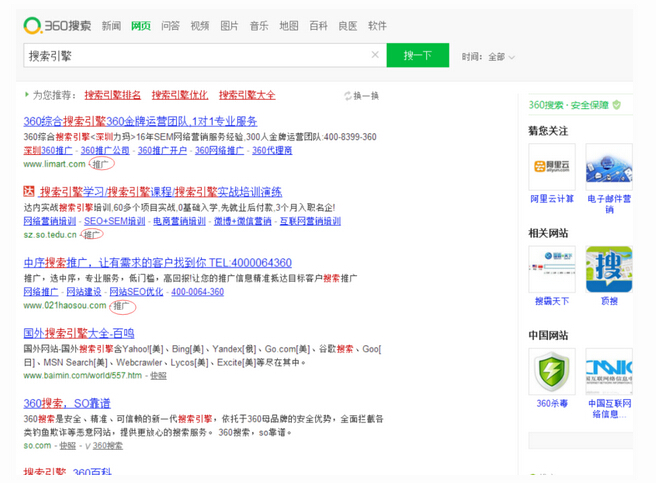The height and width of the screenshot is (483, 656).
Task: Open 快照 for the baimin.com result
Action: tap(159, 376)
